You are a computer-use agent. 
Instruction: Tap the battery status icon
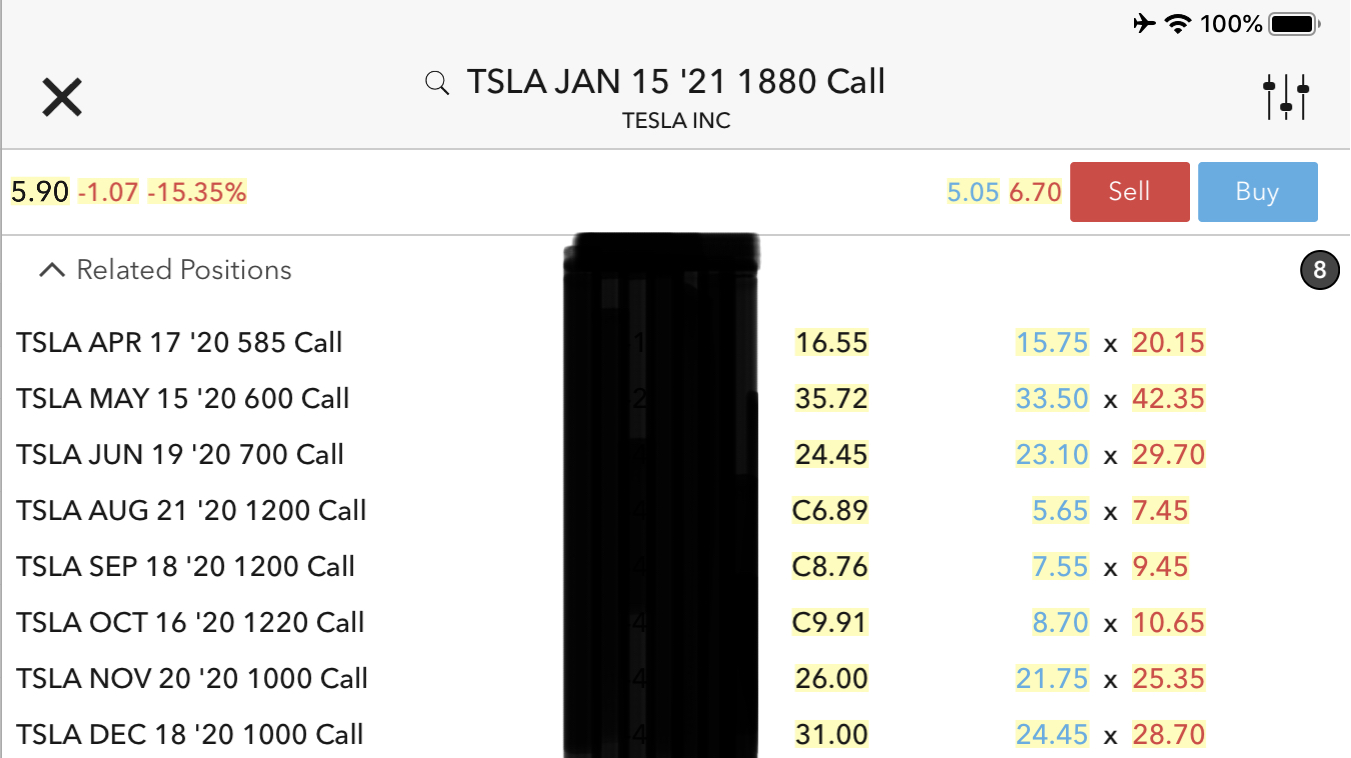[1295, 24]
